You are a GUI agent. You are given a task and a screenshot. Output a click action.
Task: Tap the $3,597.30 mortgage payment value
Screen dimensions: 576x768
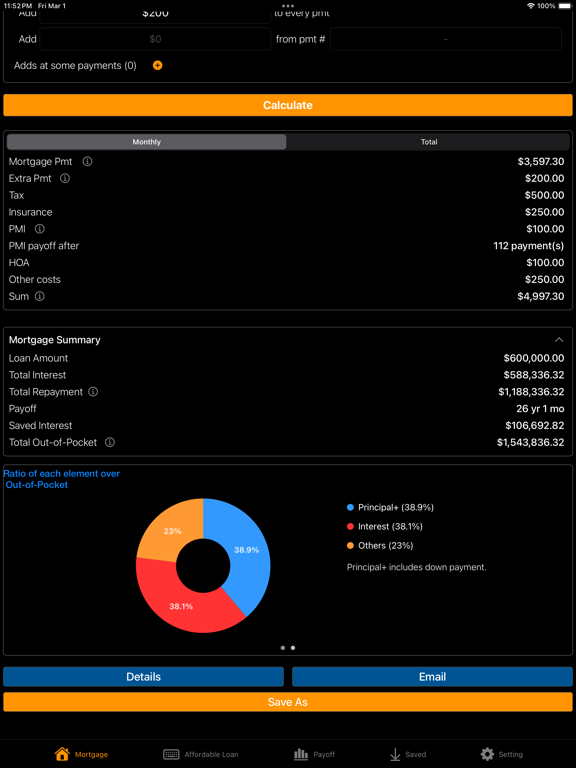click(x=541, y=161)
